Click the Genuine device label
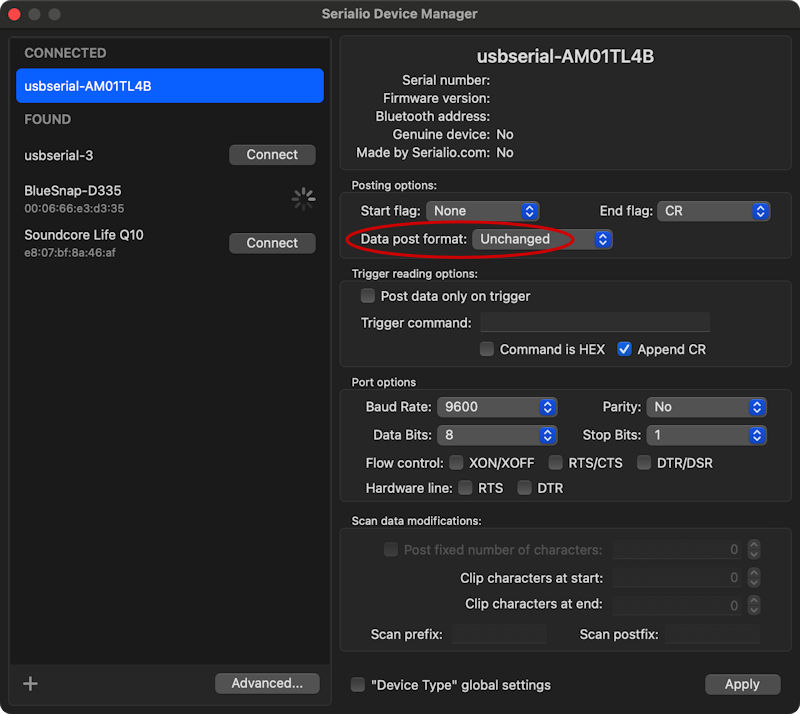 click(441, 134)
